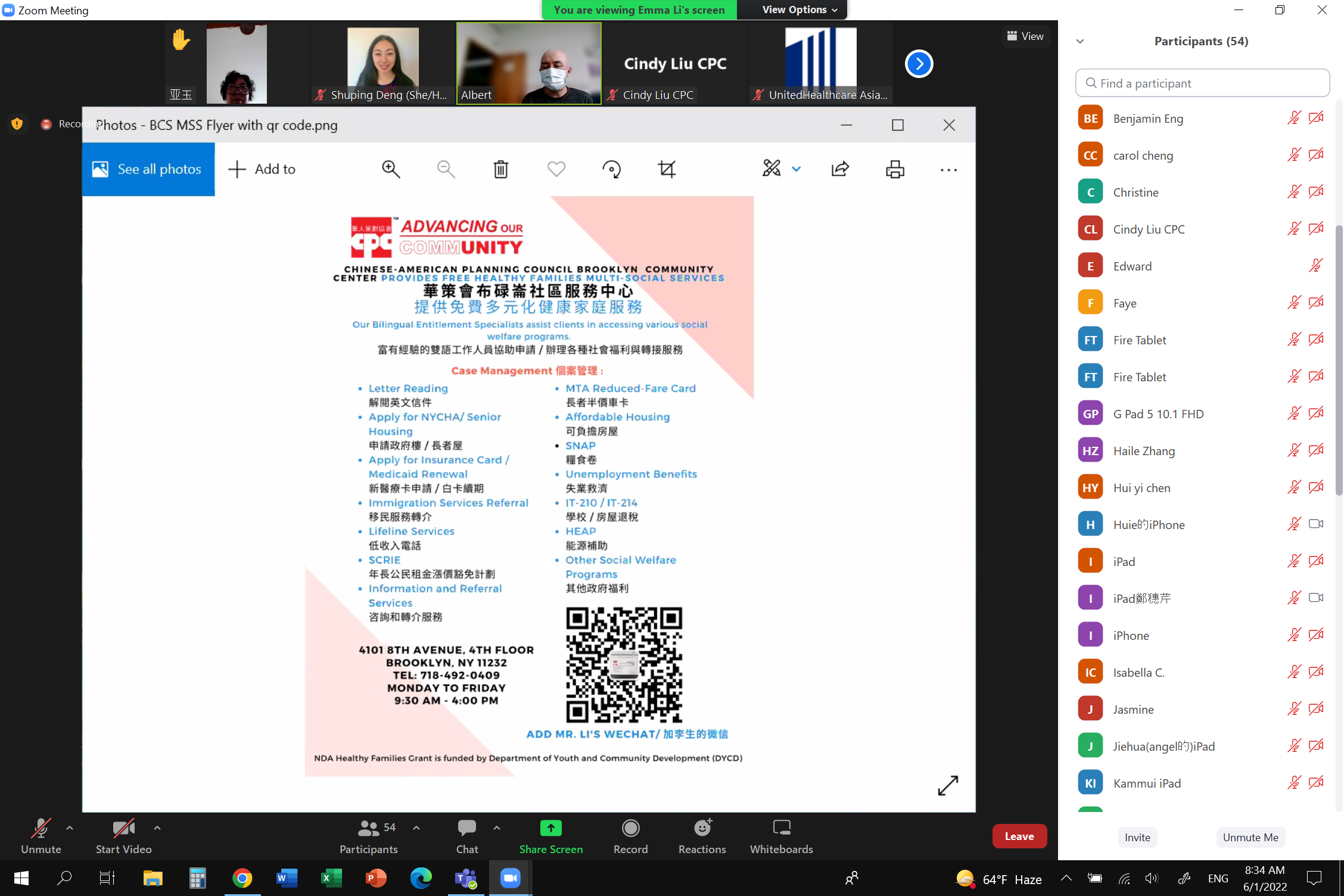
Task: Click the View layout button
Action: [x=1025, y=36]
